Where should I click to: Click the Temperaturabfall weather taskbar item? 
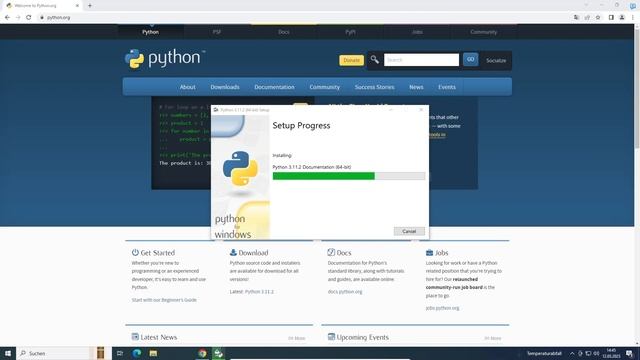[x=544, y=353]
